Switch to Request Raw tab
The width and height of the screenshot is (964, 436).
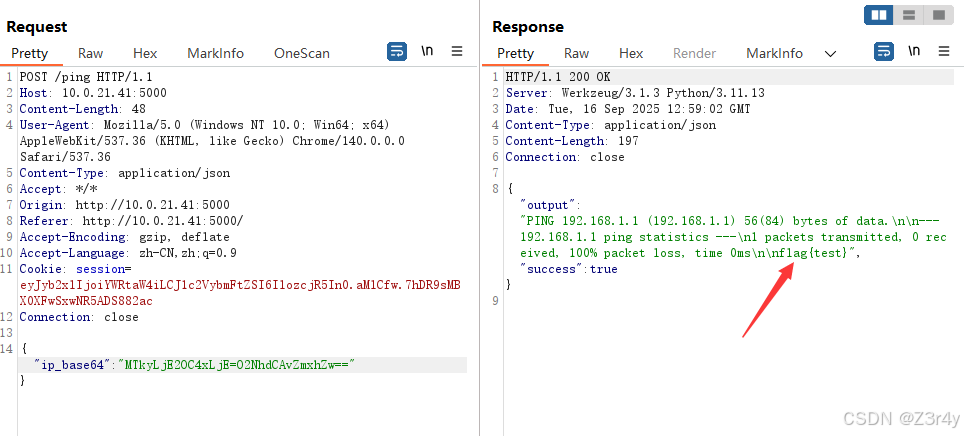click(90, 54)
